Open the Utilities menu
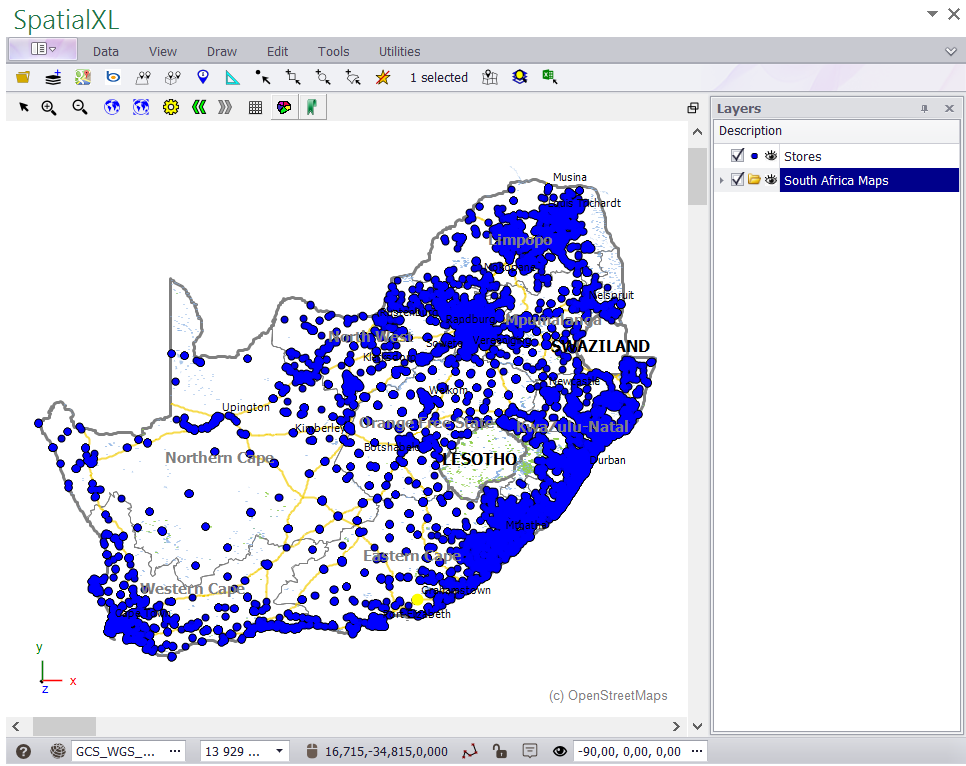966x766 pixels. (399, 51)
